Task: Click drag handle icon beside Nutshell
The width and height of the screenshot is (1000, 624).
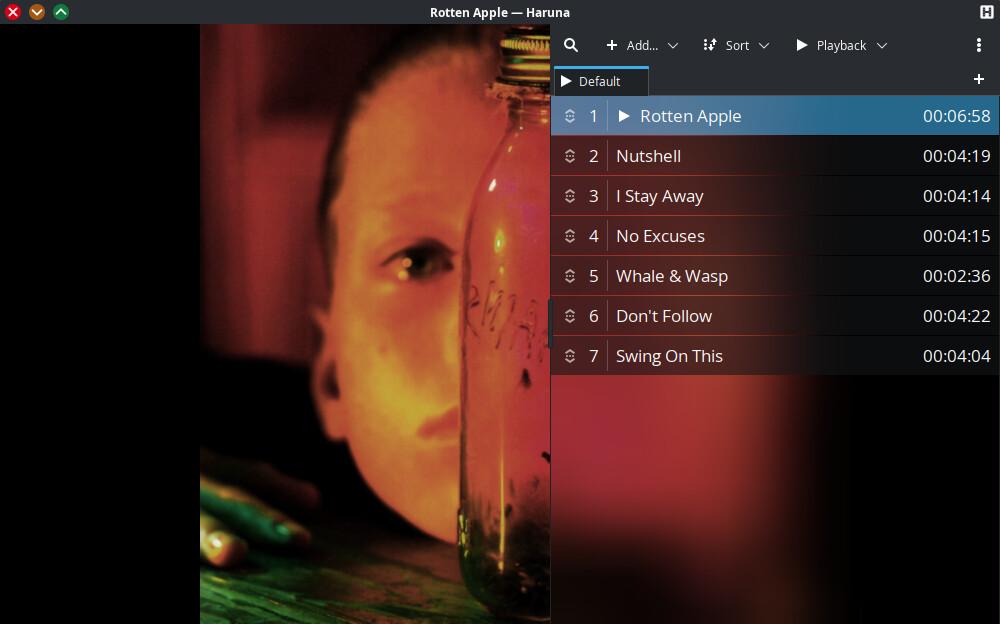Action: point(570,156)
